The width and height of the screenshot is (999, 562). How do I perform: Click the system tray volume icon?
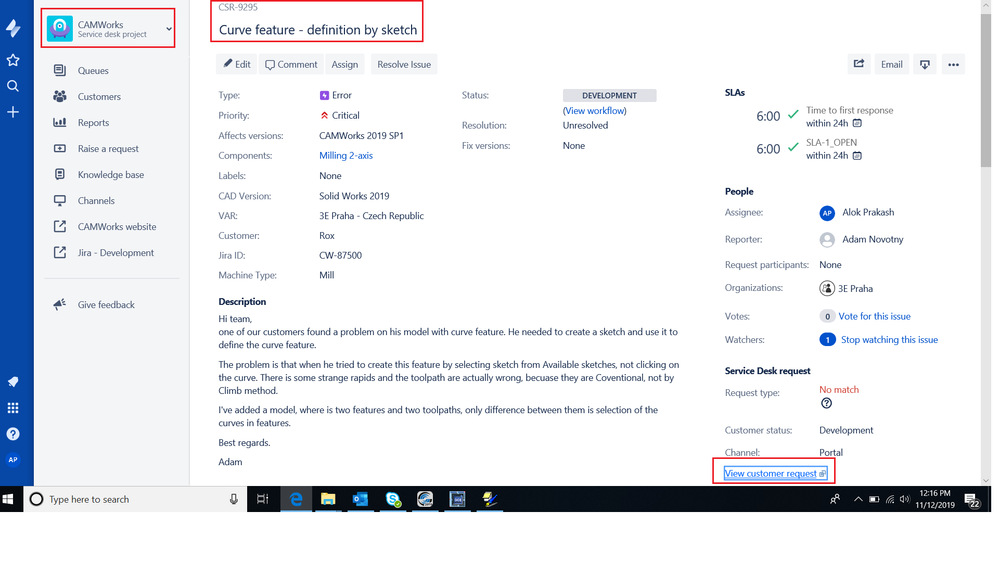click(905, 500)
